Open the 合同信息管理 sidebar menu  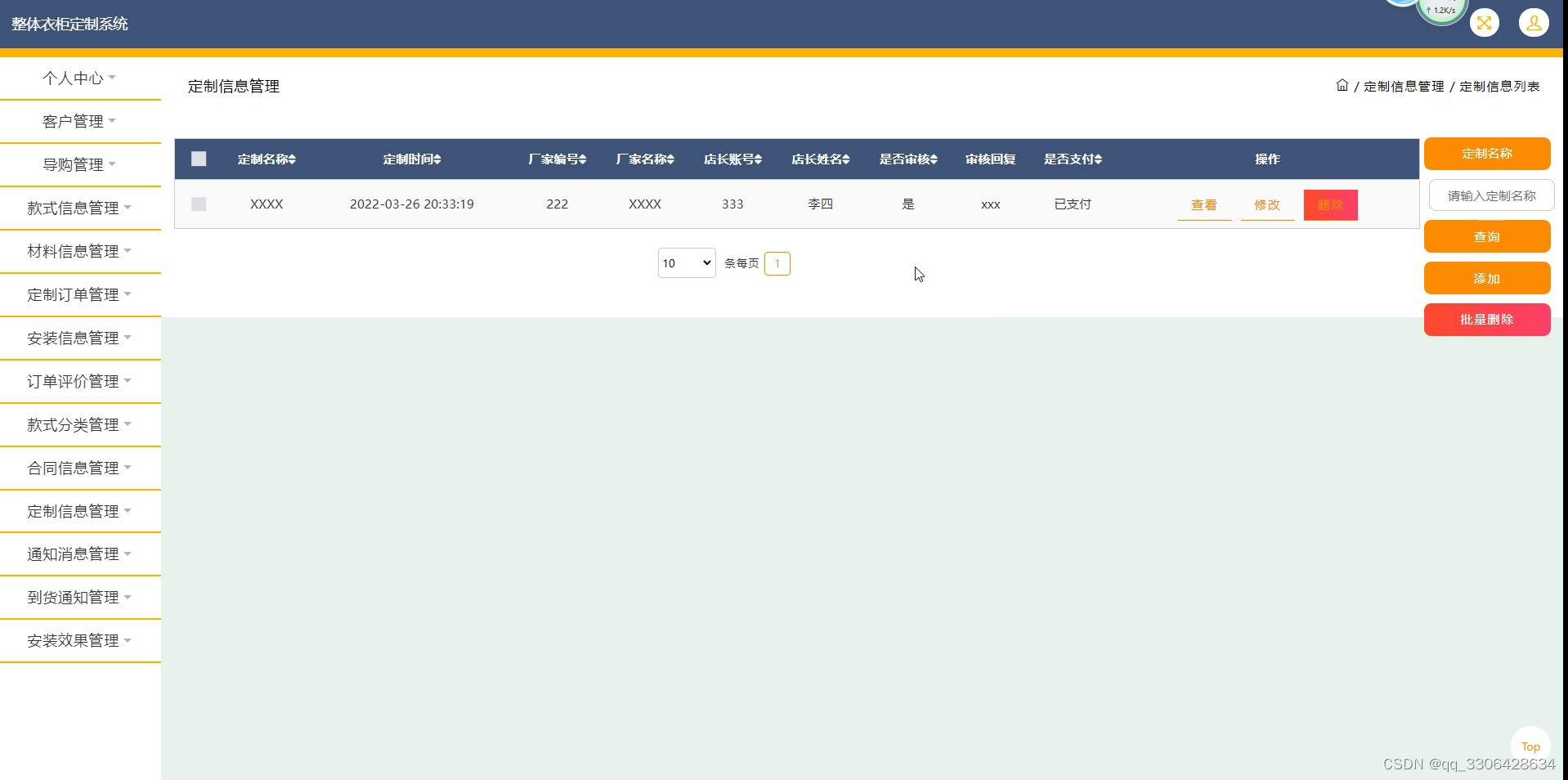coord(80,468)
